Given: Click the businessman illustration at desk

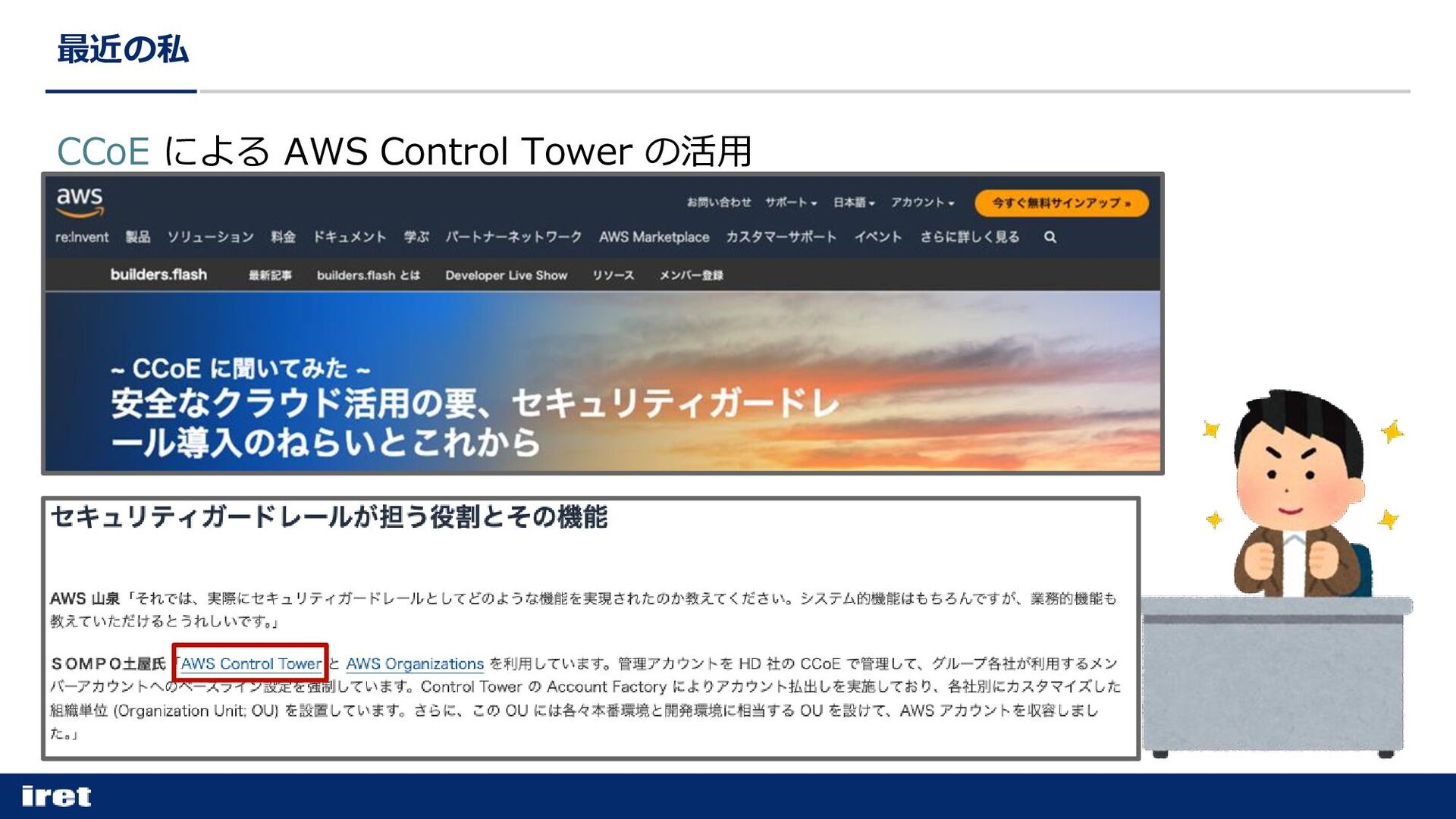Looking at the screenshot, I should click(1277, 573).
